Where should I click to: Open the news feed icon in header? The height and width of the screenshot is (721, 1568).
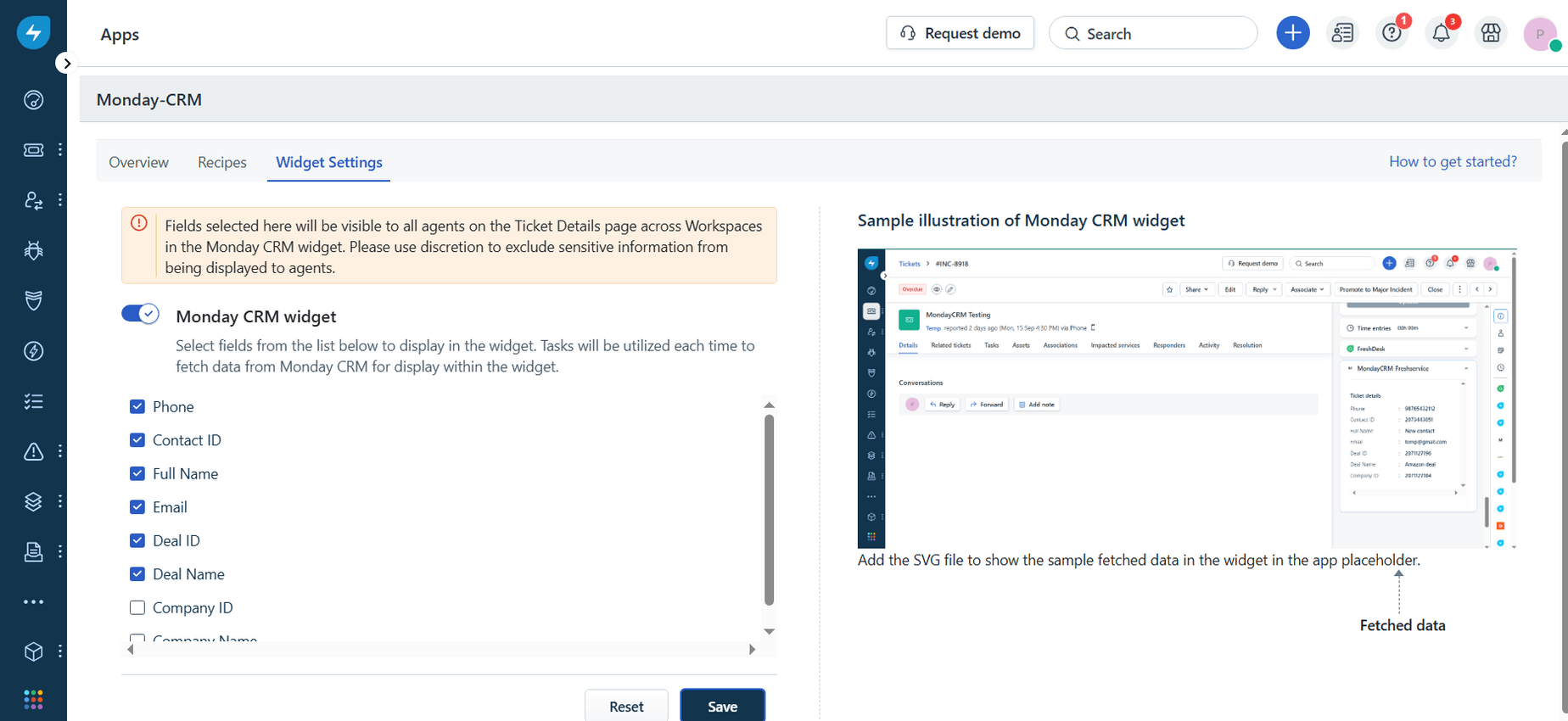pyautogui.click(x=1342, y=33)
